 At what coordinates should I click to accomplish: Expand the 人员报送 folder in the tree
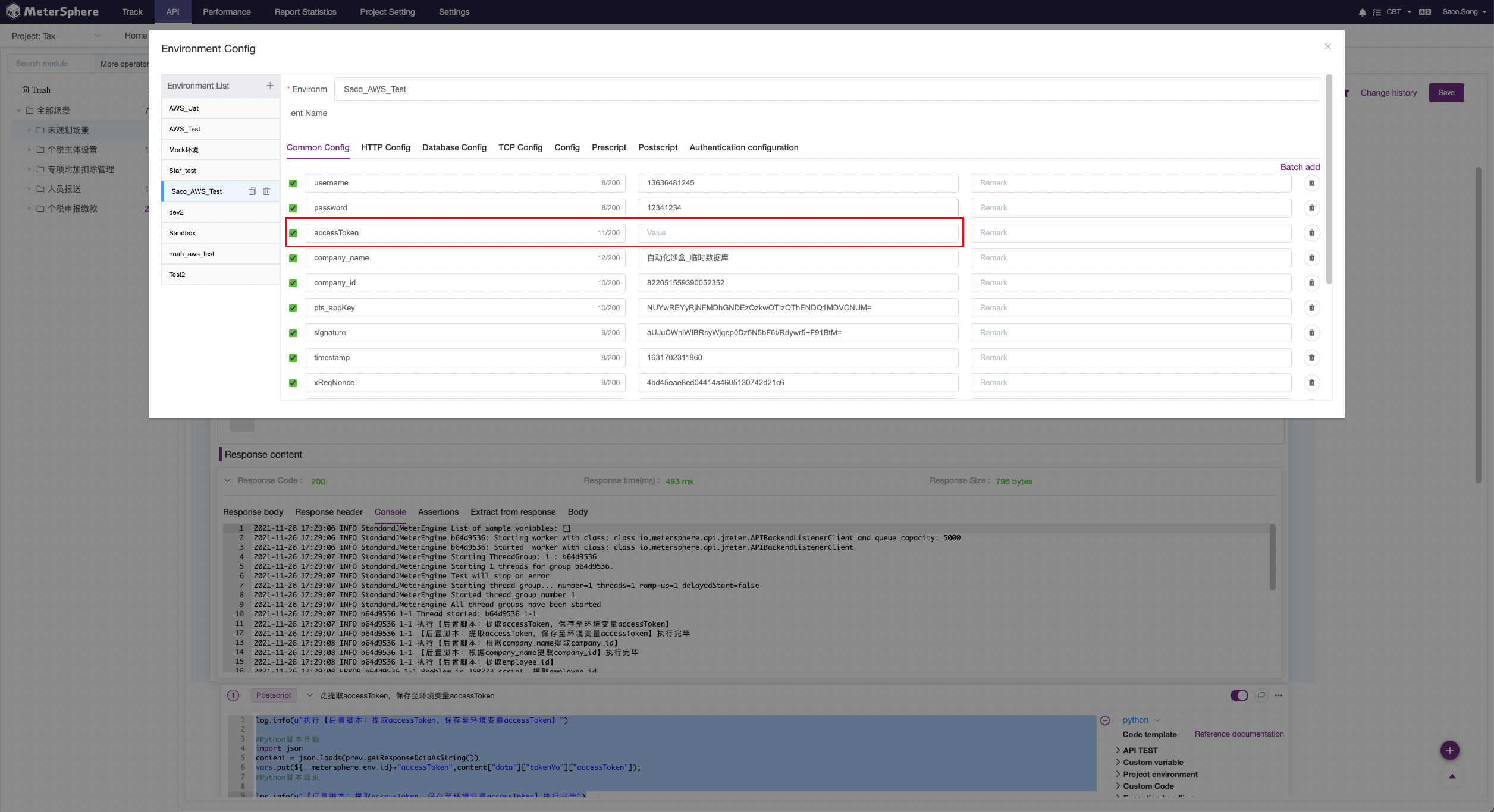point(30,188)
